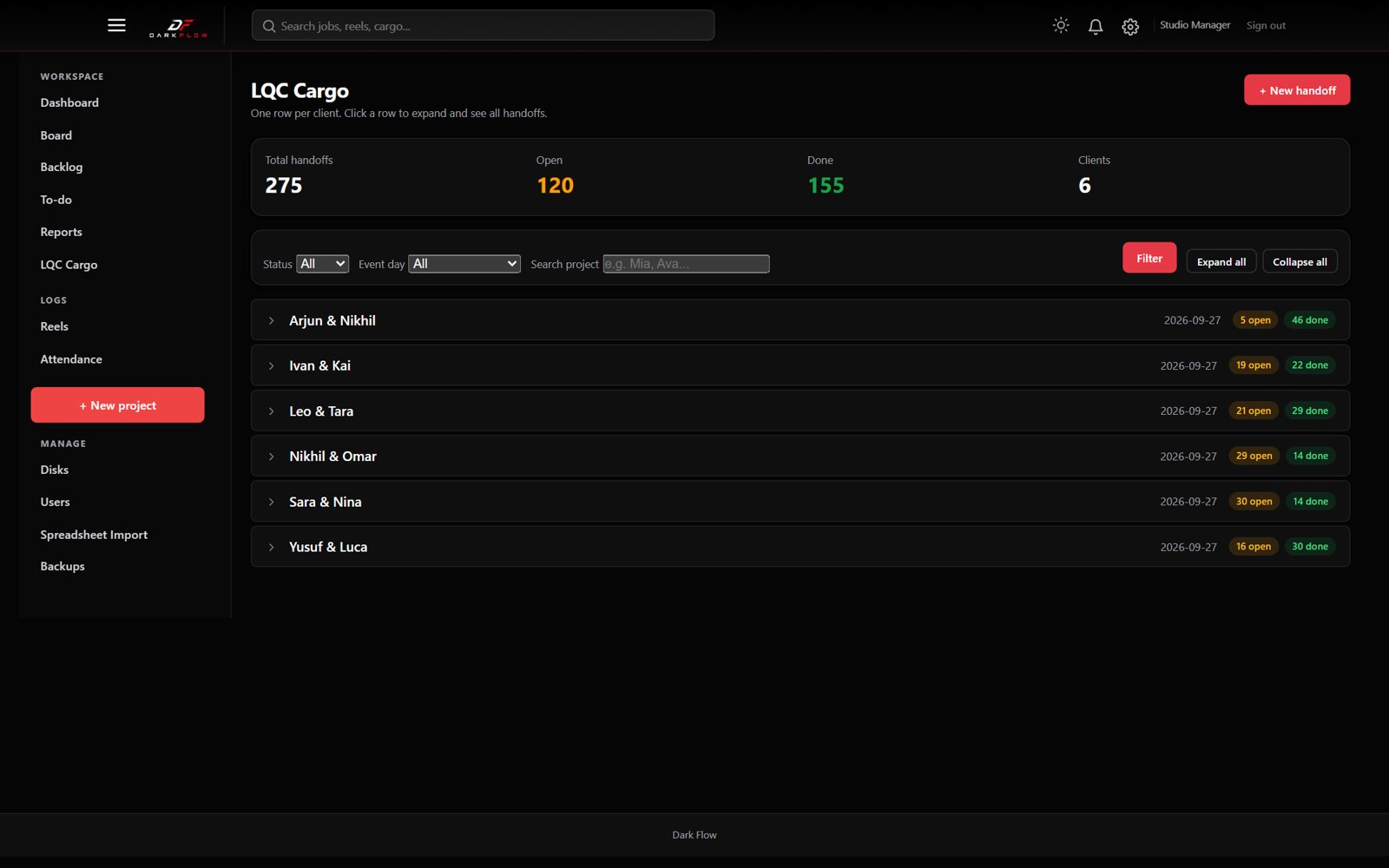This screenshot has height=868, width=1389.
Task: Click the 19 open badge
Action: pyautogui.click(x=1254, y=365)
